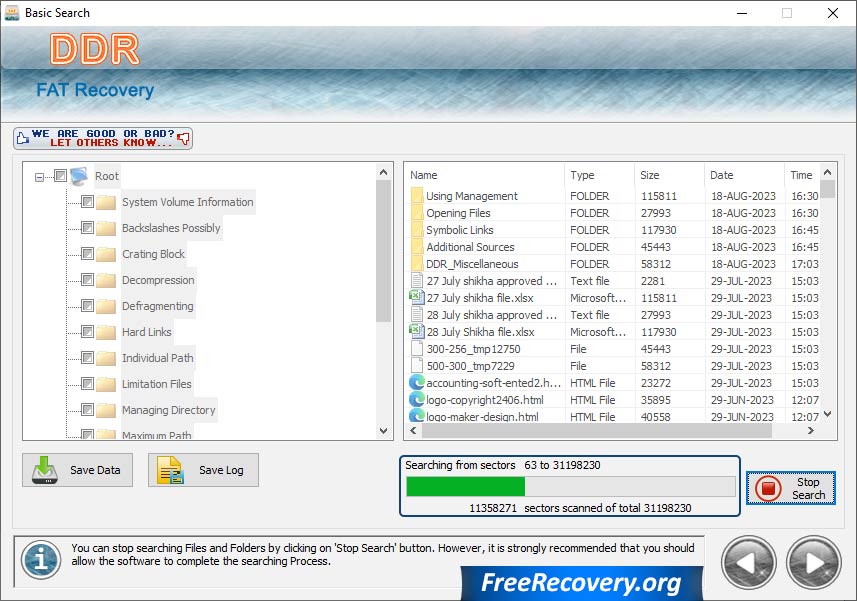Select the Individual Path tree folder
The width and height of the screenshot is (857, 601).
click(x=157, y=358)
